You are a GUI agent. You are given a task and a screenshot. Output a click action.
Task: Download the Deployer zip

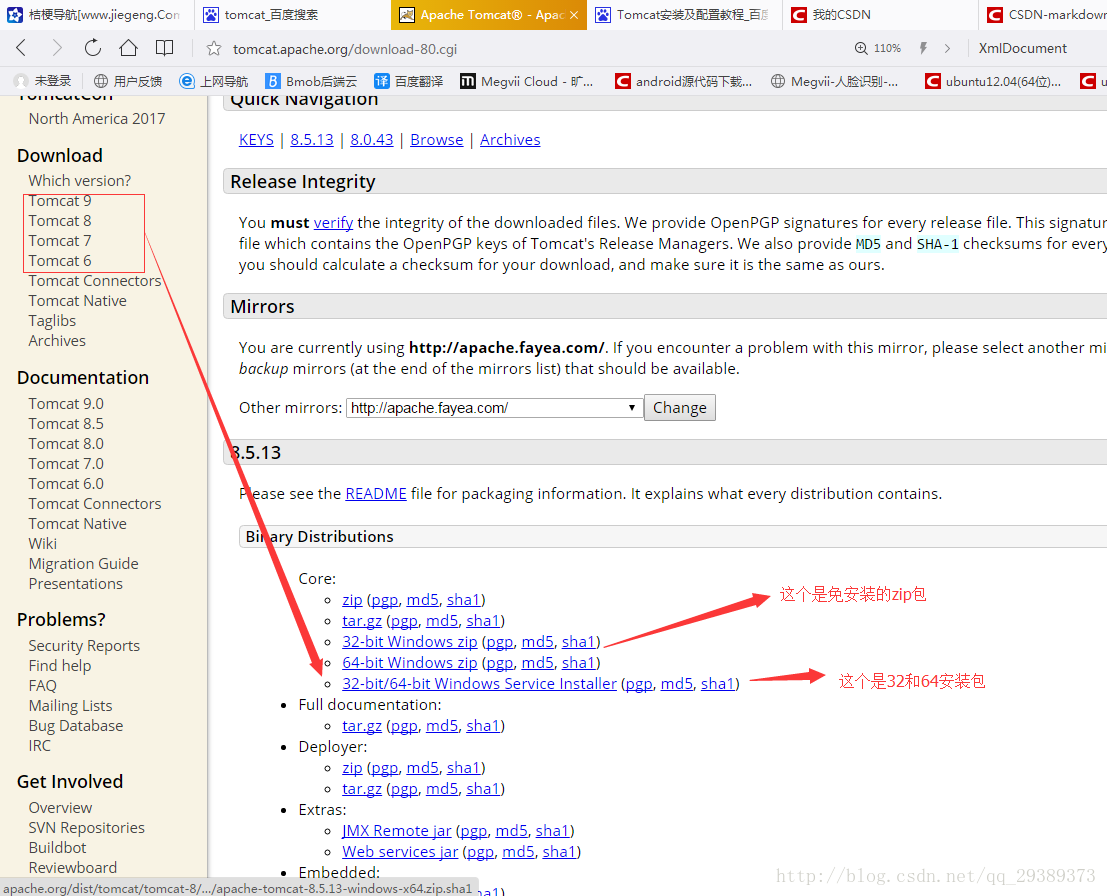tap(352, 767)
